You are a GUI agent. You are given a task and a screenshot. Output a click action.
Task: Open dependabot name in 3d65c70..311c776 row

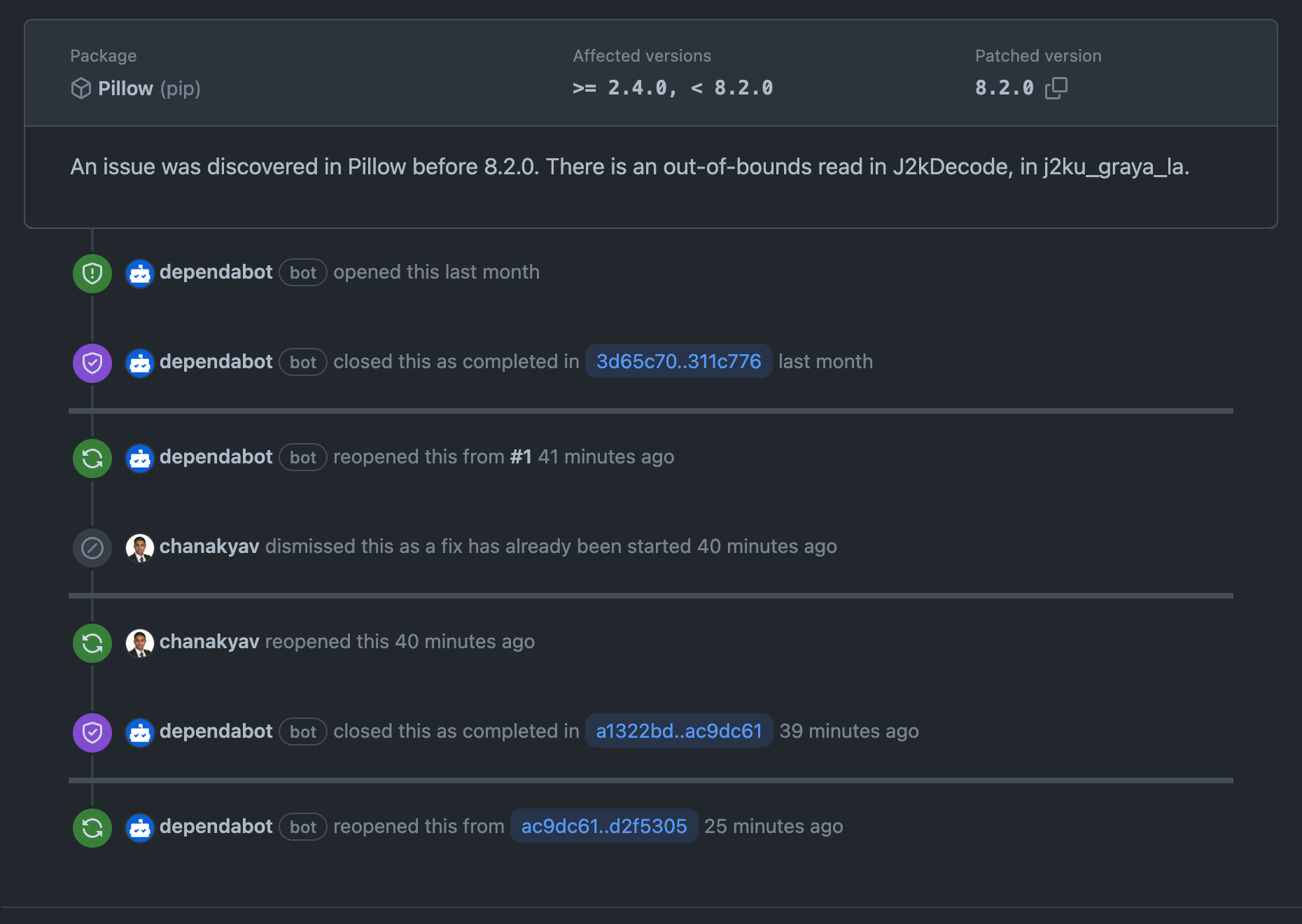pyautogui.click(x=216, y=361)
